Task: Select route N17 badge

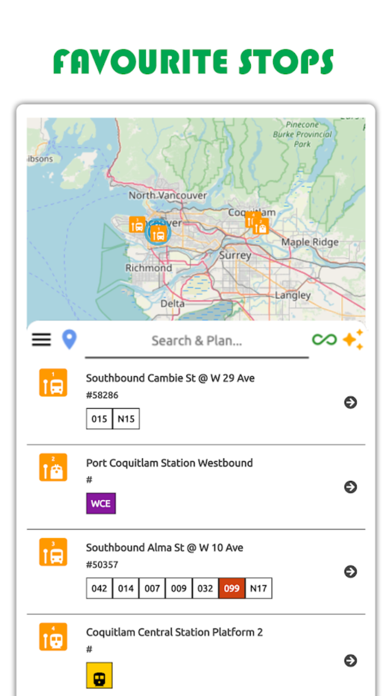Action: (x=258, y=588)
